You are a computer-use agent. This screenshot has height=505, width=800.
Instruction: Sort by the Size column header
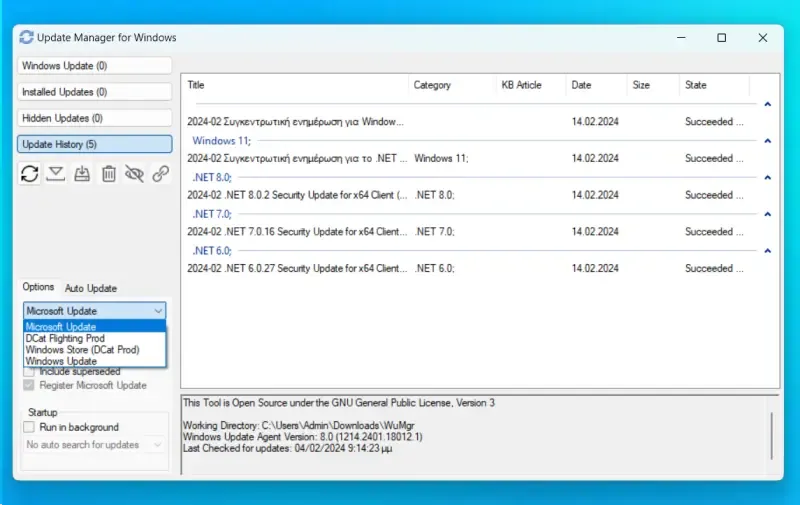(x=653, y=85)
